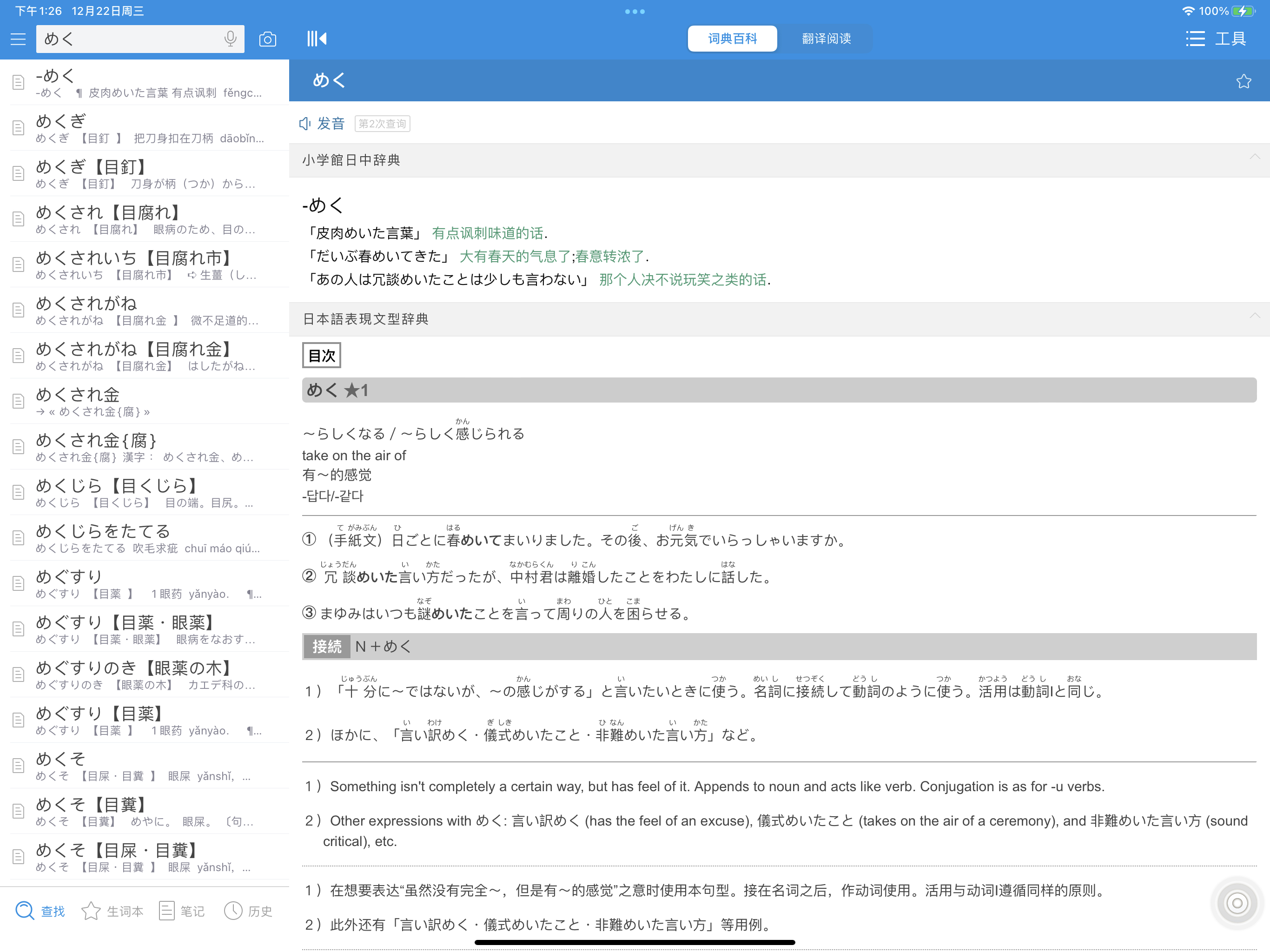Select the めぐすりのき【眼薬の木】 result

(145, 674)
